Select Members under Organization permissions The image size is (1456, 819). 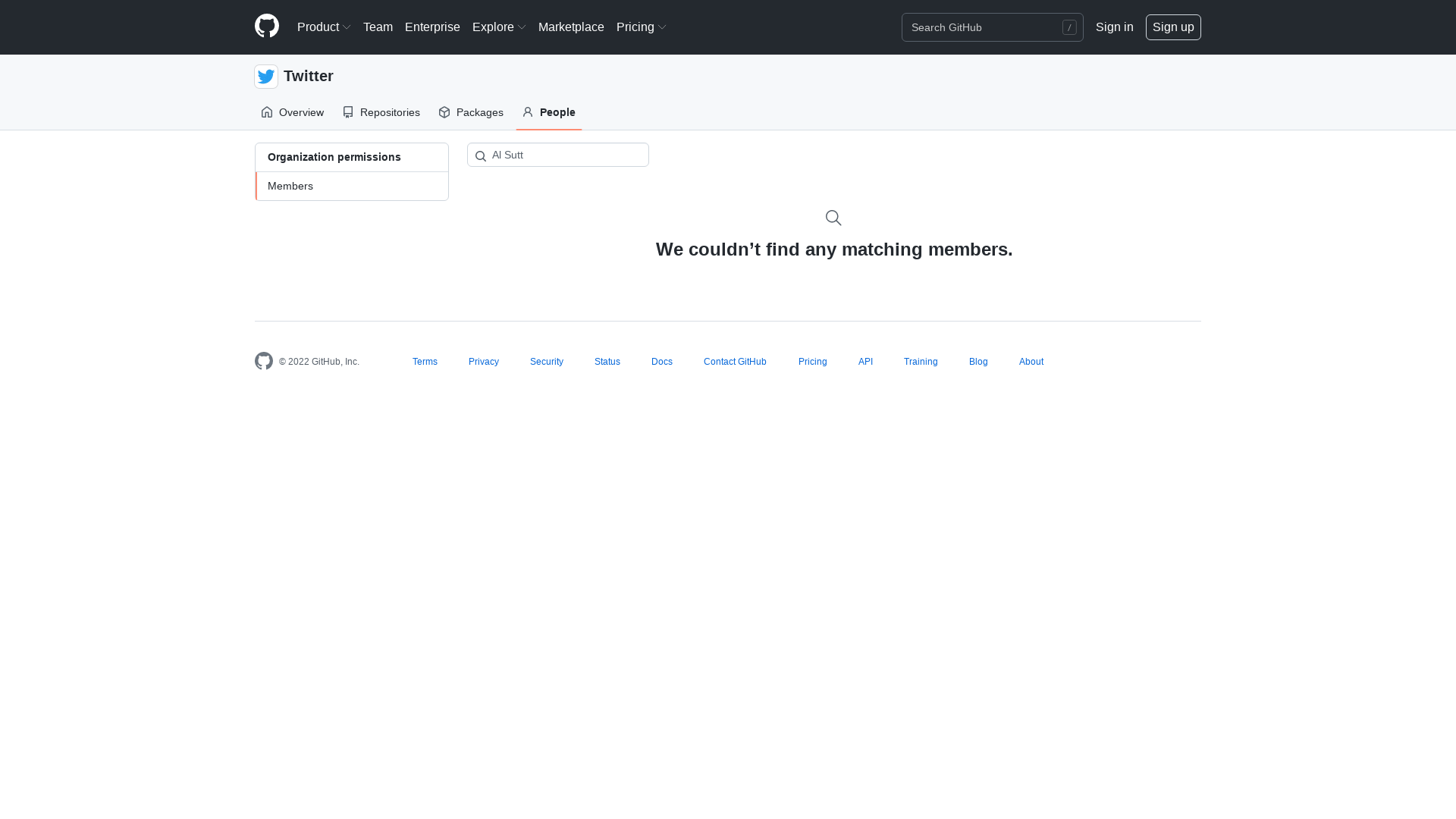pyautogui.click(x=290, y=186)
